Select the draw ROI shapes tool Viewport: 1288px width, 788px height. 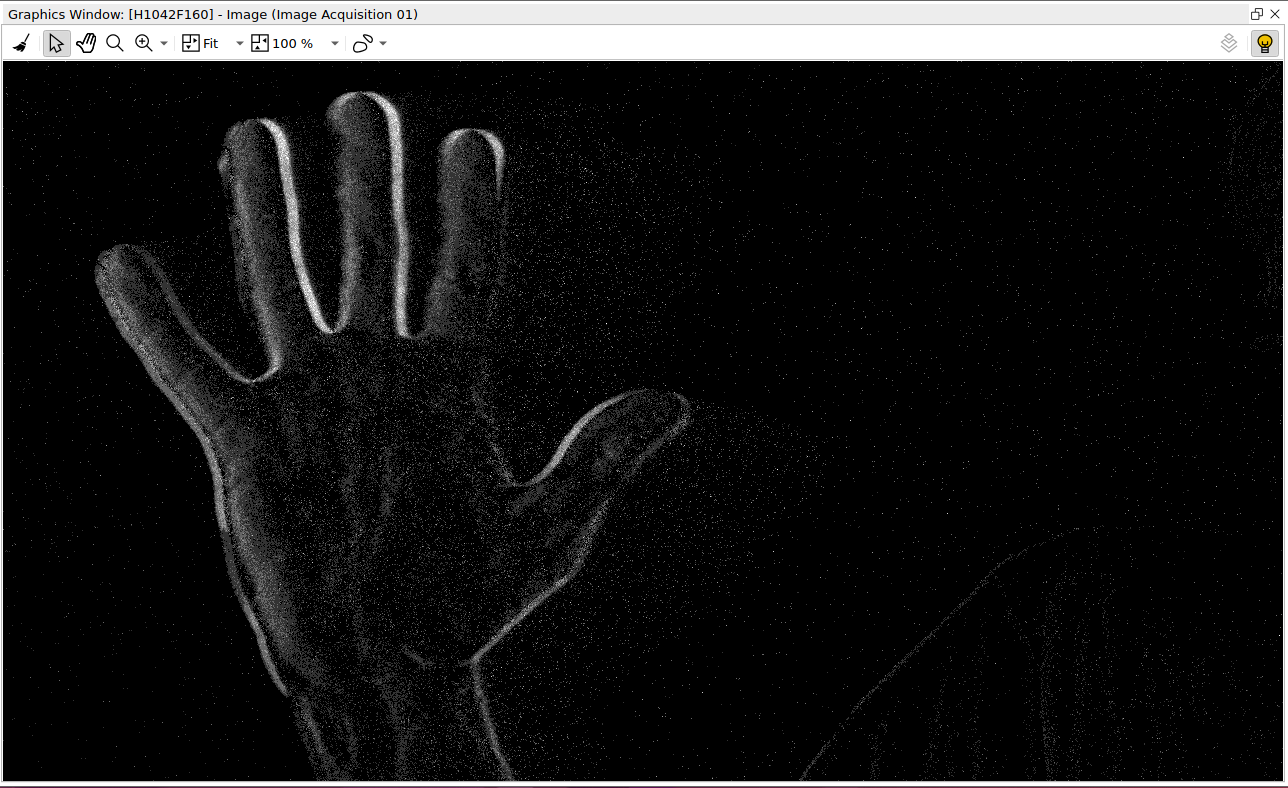(362, 44)
